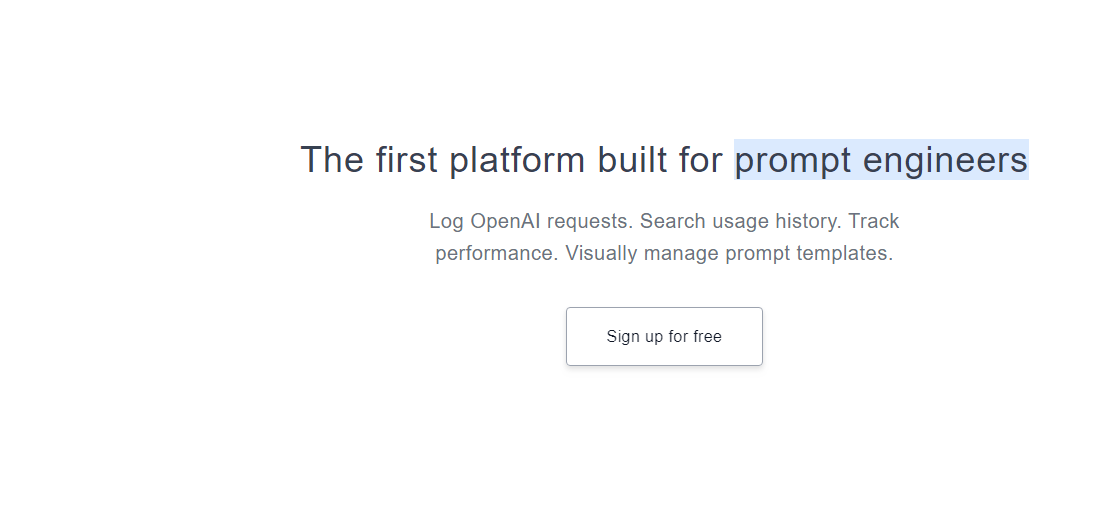Viewport: 1113px width, 511px height.
Task: Click the 'Log OpenAI requests.' sentence
Action: coord(531,221)
